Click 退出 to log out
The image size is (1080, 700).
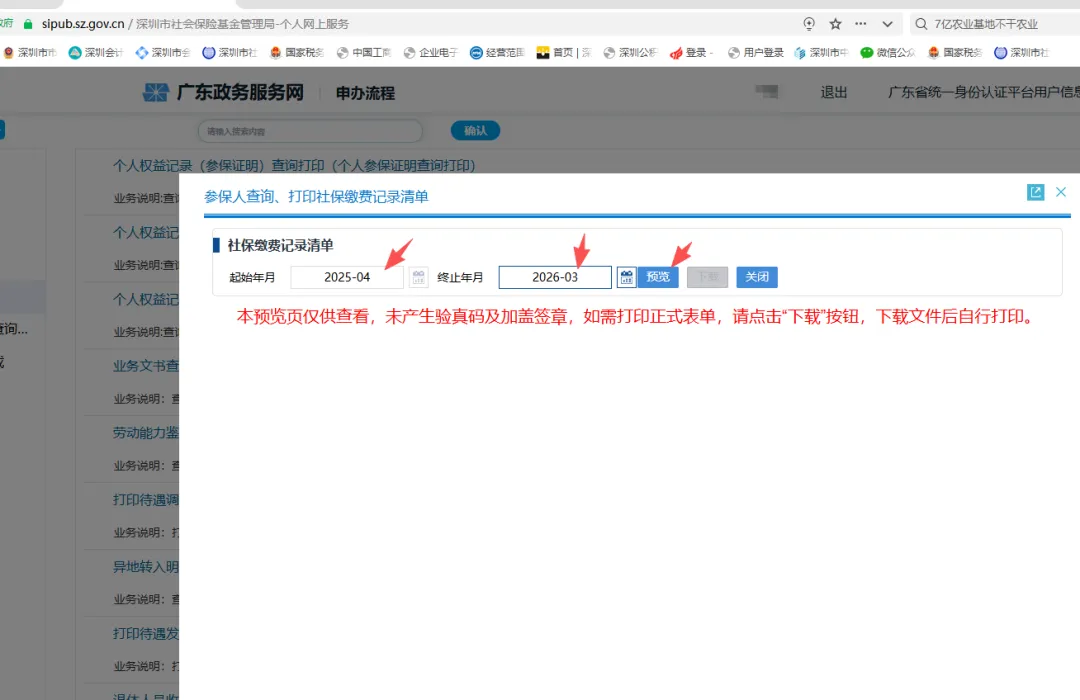833,92
